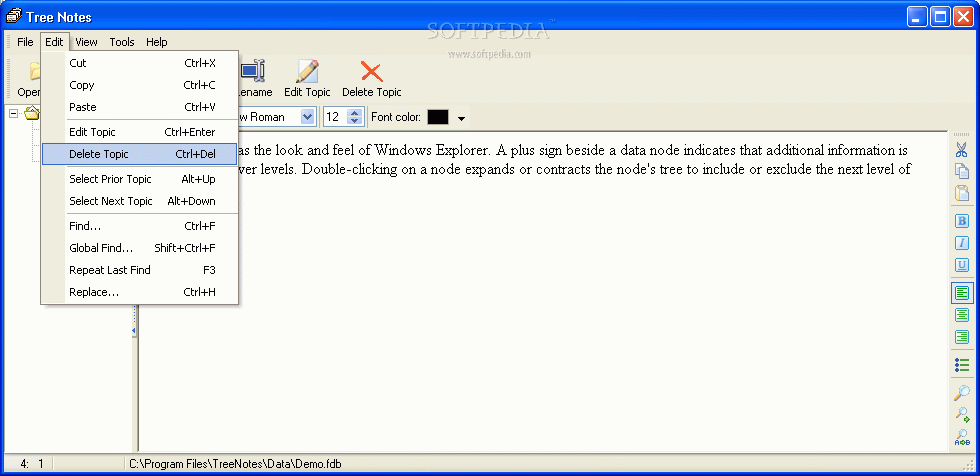Click the Edit Topic pencil icon
The width and height of the screenshot is (980, 476).
pyautogui.click(x=307, y=71)
